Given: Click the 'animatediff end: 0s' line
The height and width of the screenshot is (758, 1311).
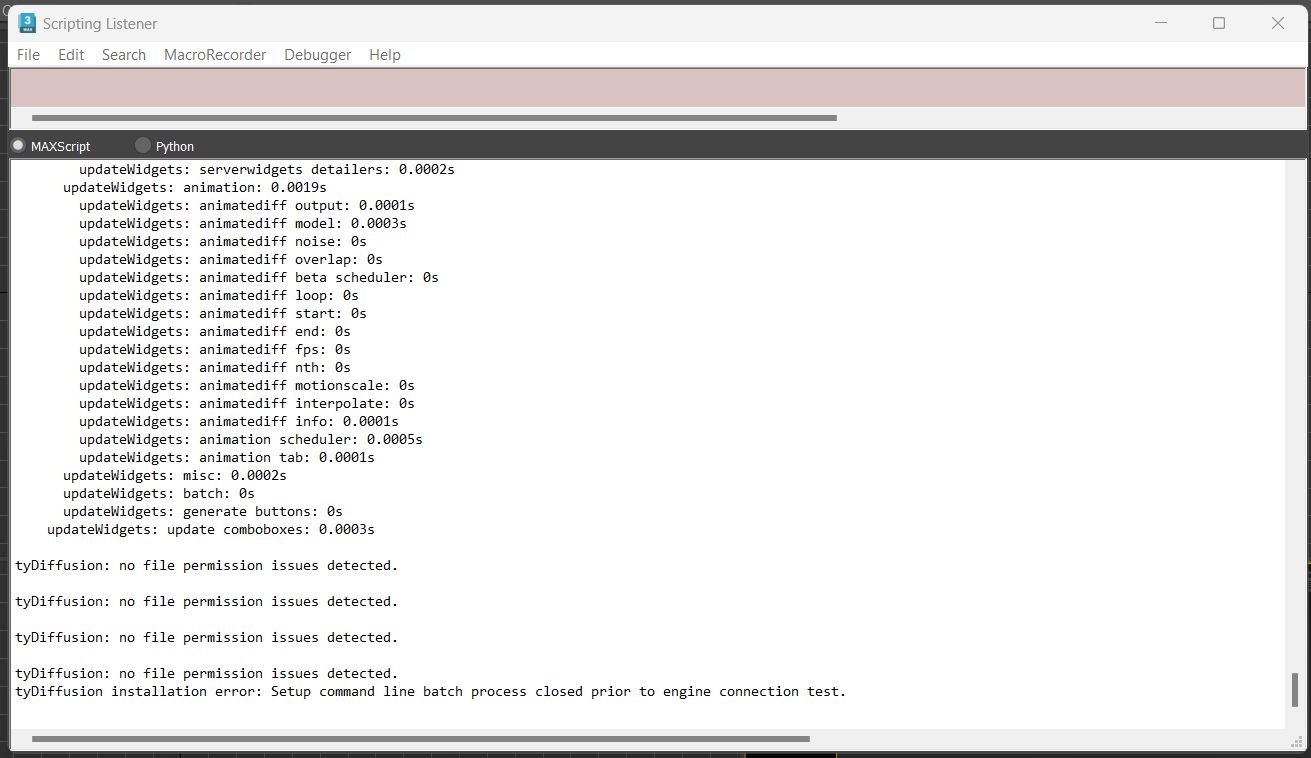Looking at the screenshot, I should point(215,332).
